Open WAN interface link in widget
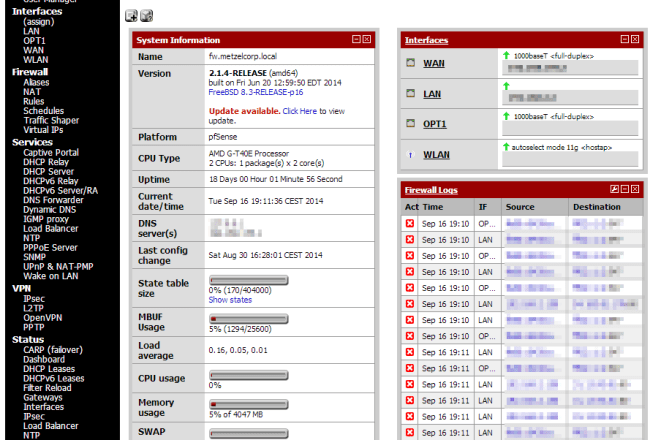This screenshot has width=660, height=440. coord(434,63)
